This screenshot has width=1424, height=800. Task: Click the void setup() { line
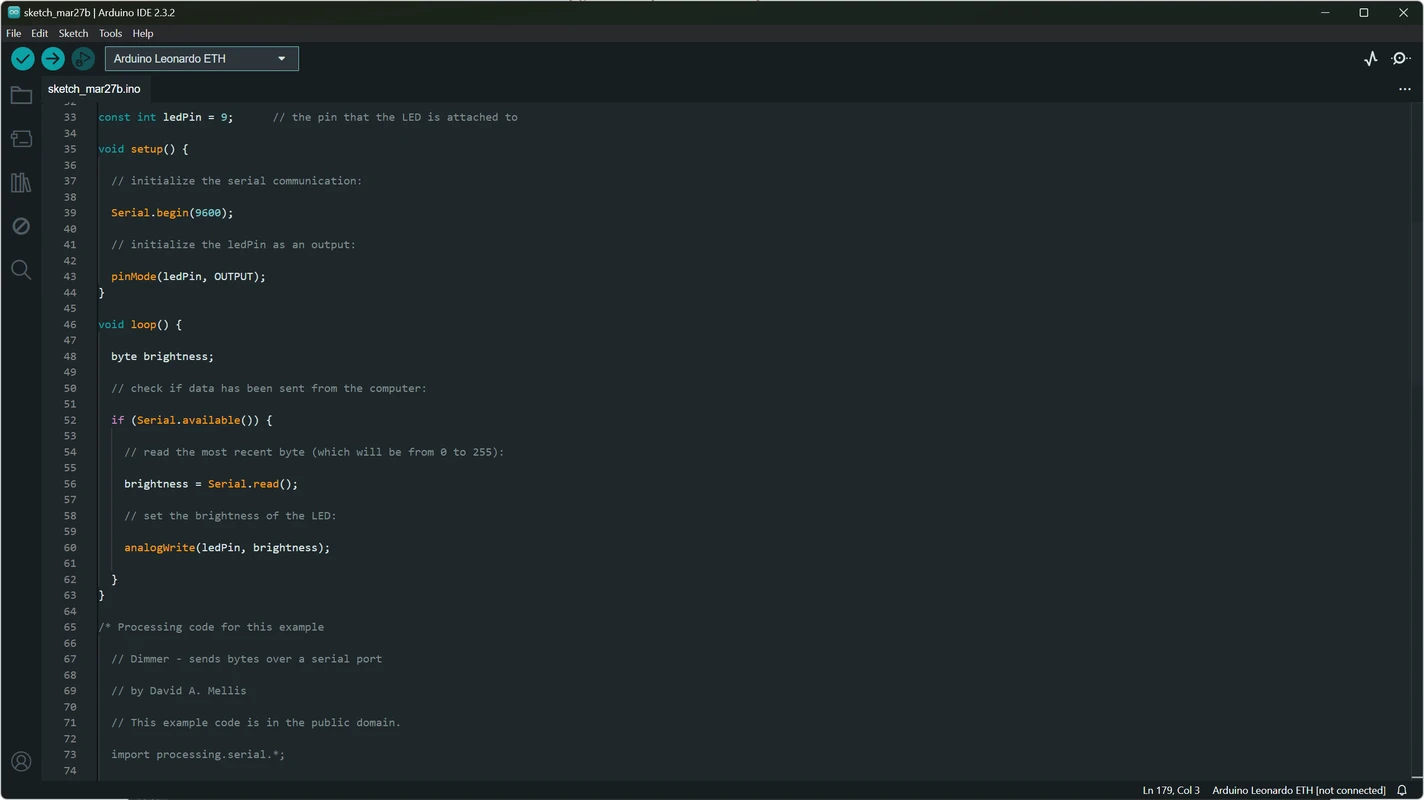coord(143,149)
